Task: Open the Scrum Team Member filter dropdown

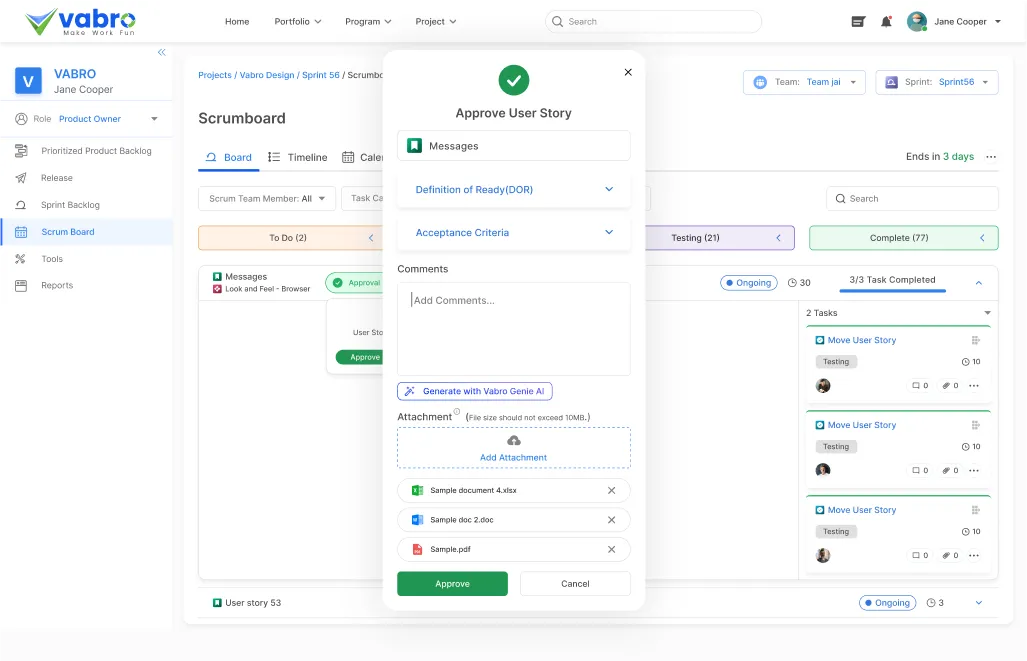Action: click(x=265, y=198)
